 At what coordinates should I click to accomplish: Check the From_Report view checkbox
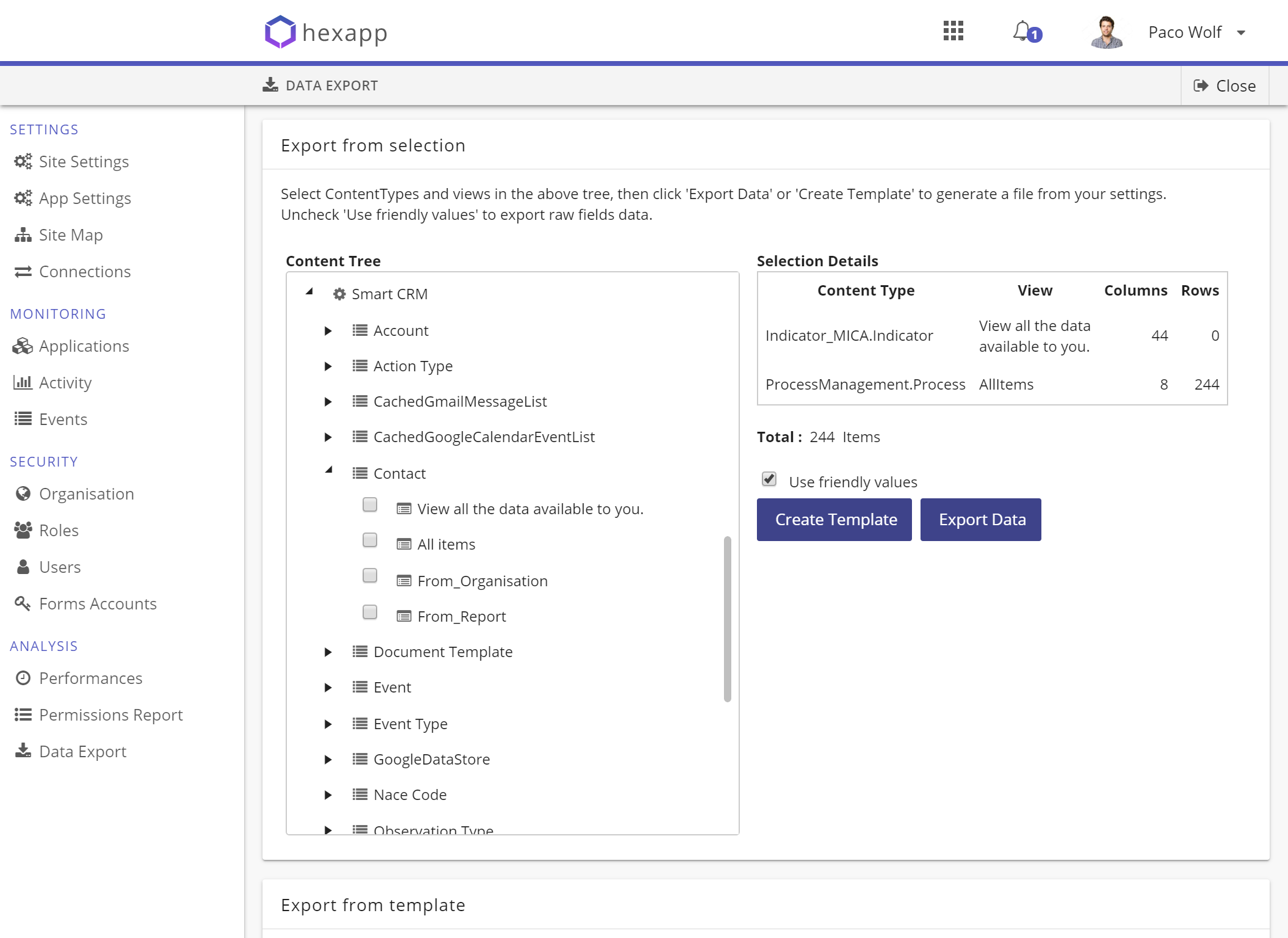click(x=370, y=612)
